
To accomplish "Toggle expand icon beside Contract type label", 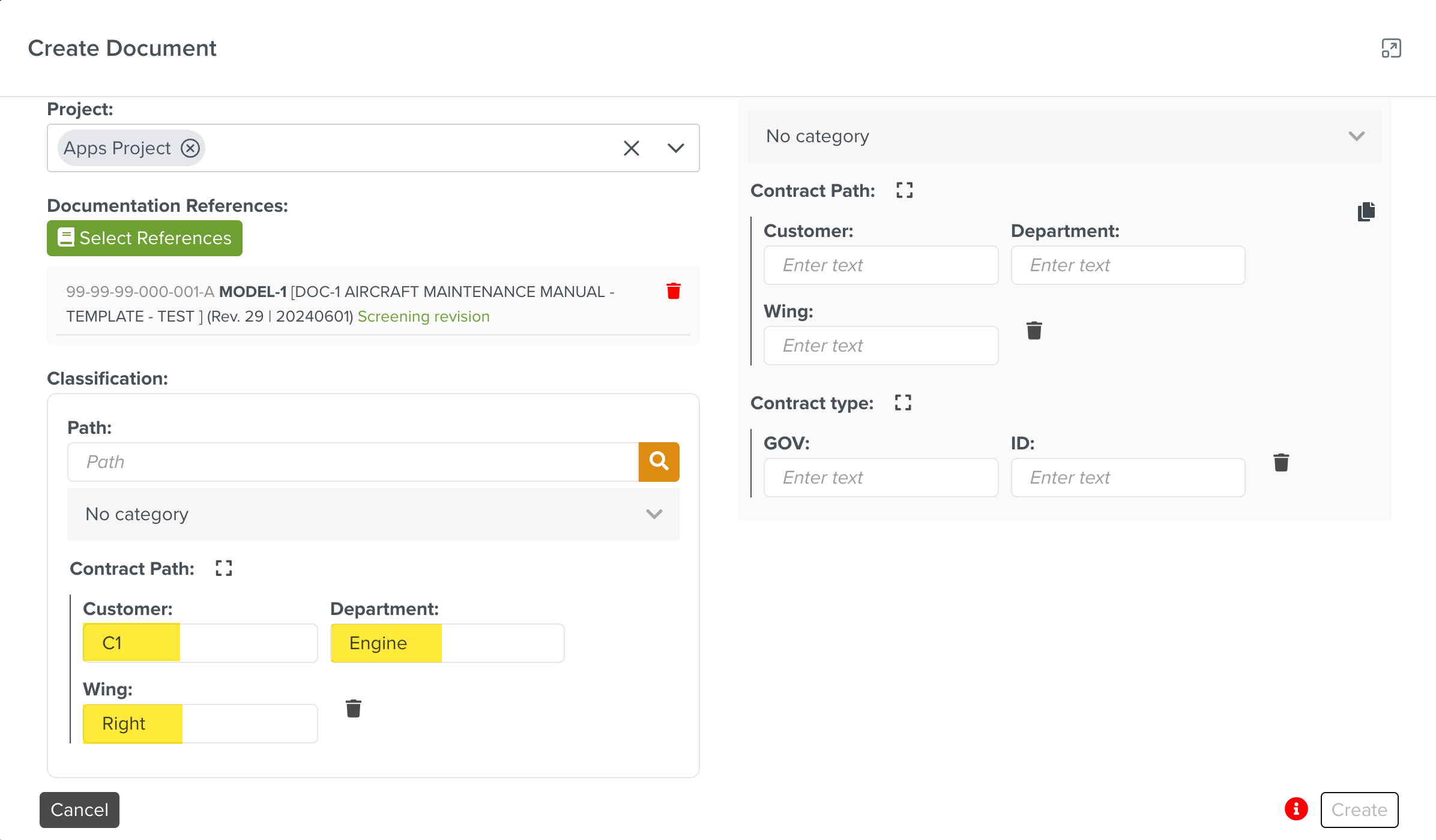I will click(903, 403).
